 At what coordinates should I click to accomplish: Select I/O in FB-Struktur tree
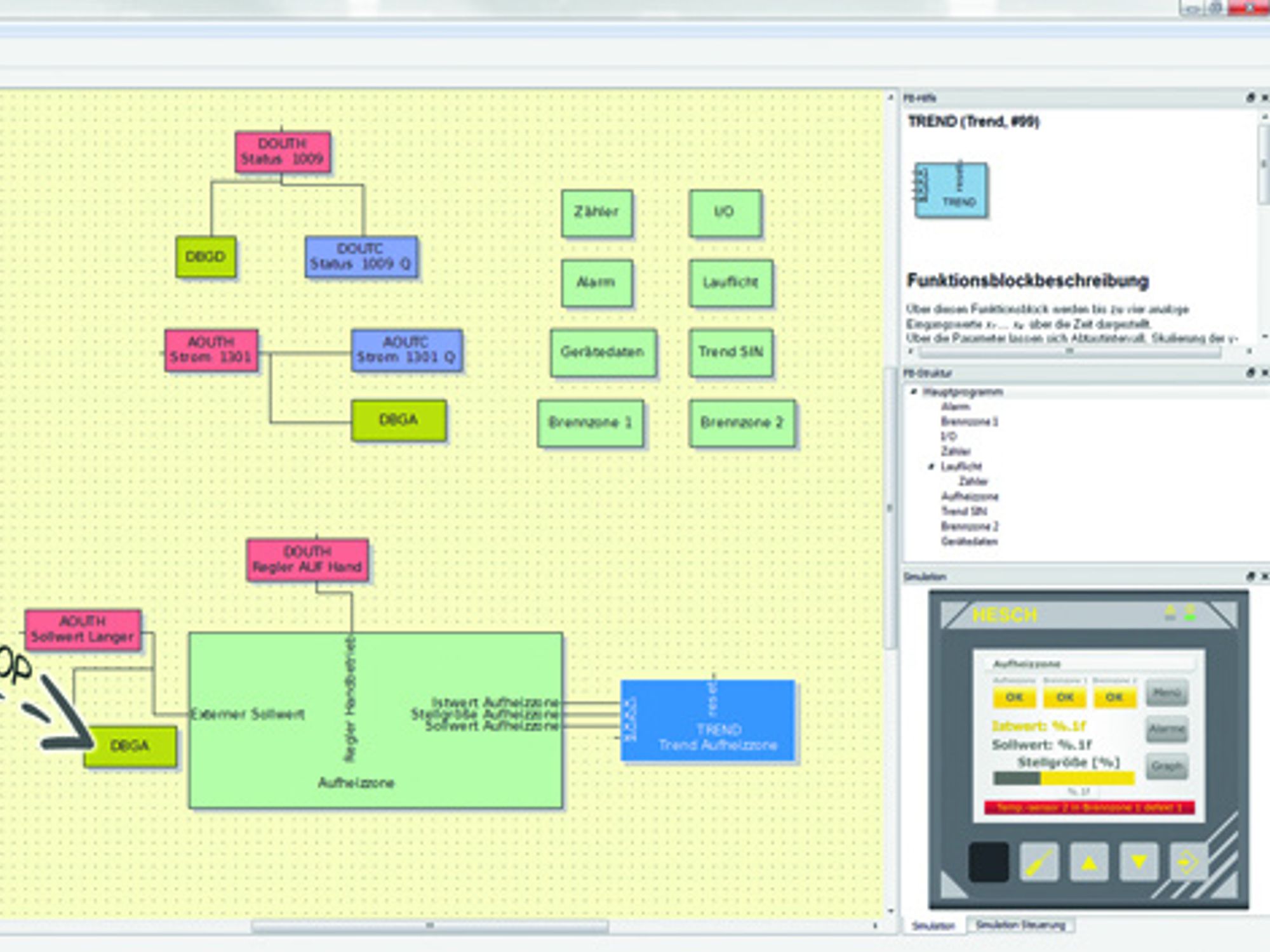[x=949, y=437]
